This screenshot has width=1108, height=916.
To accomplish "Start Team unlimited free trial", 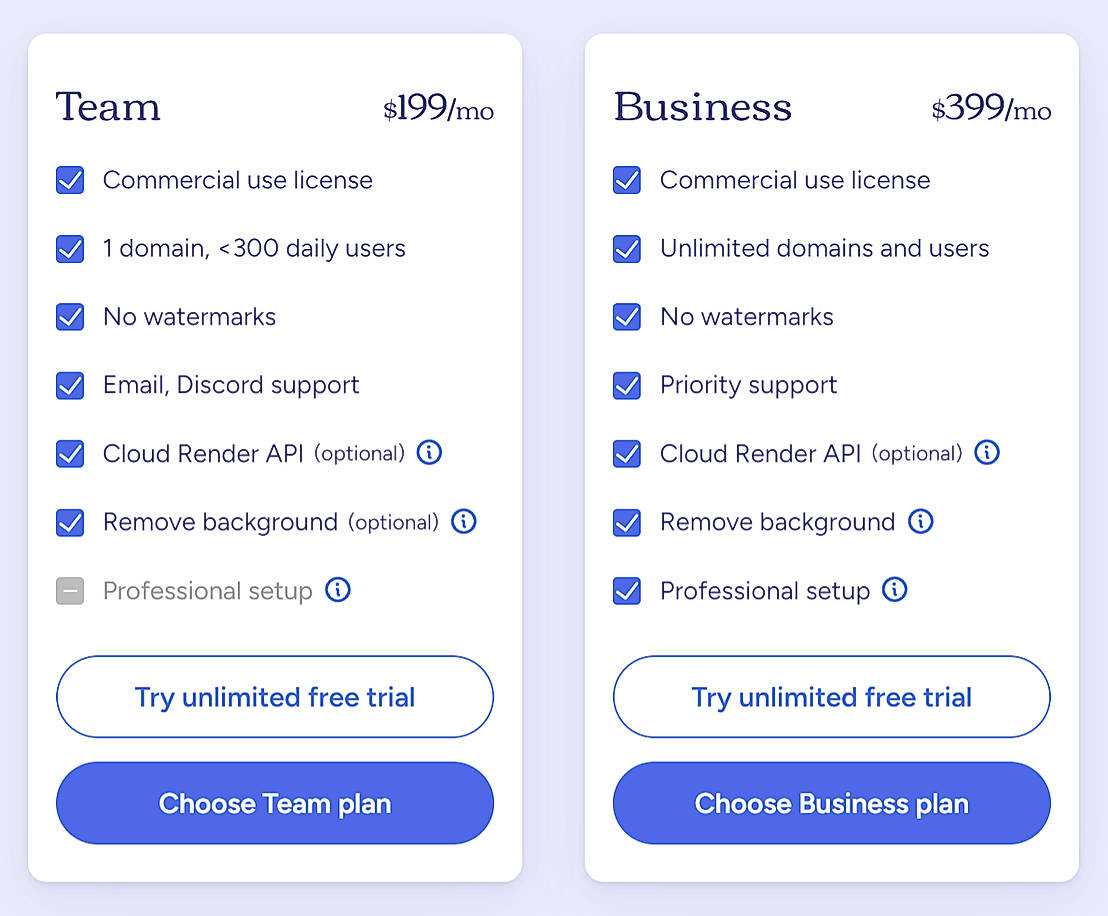I will click(x=275, y=697).
